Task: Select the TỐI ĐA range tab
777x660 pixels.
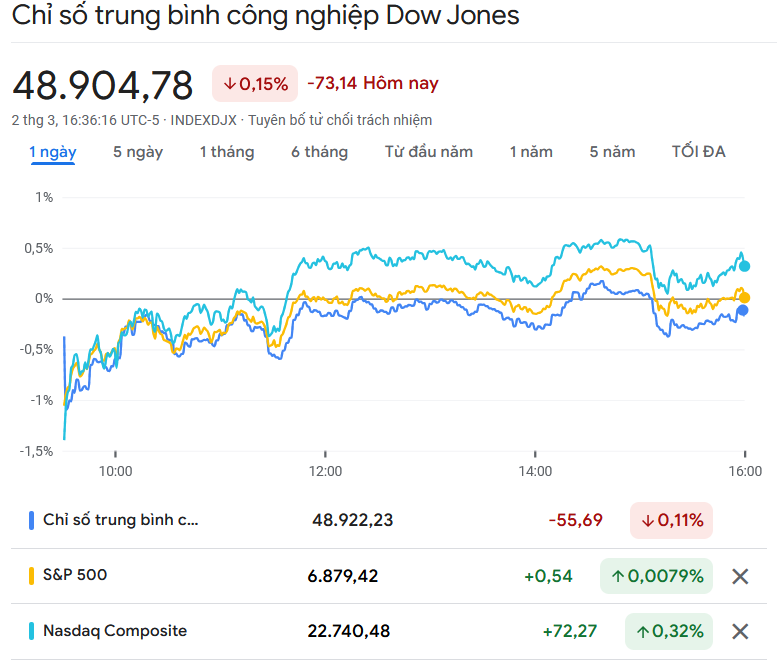Action: coord(699,152)
